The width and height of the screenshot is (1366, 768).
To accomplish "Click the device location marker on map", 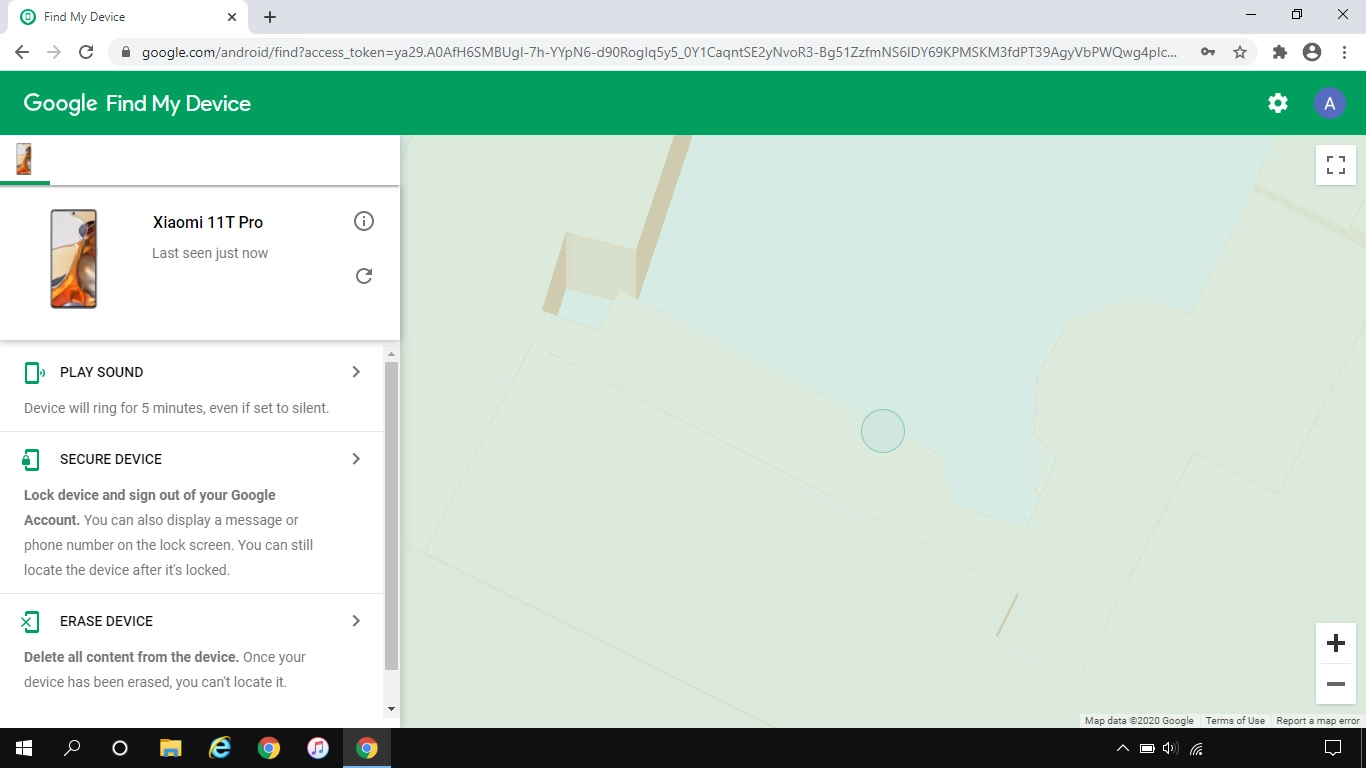I will click(x=883, y=431).
